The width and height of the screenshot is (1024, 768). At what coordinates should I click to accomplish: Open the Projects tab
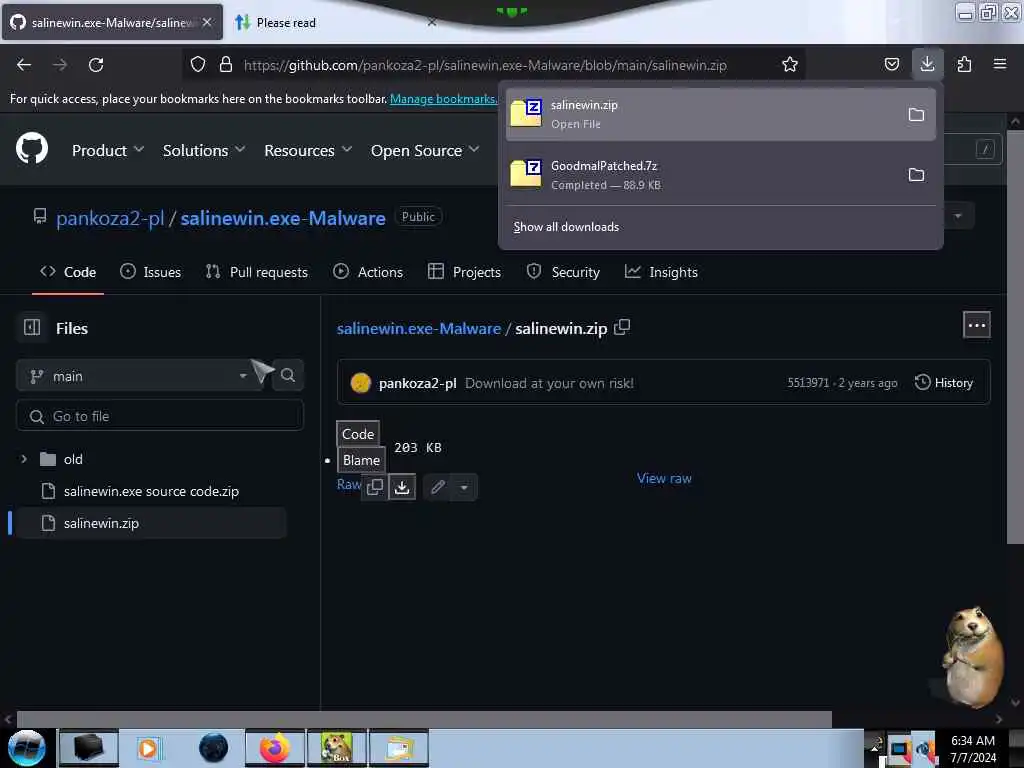coord(464,272)
